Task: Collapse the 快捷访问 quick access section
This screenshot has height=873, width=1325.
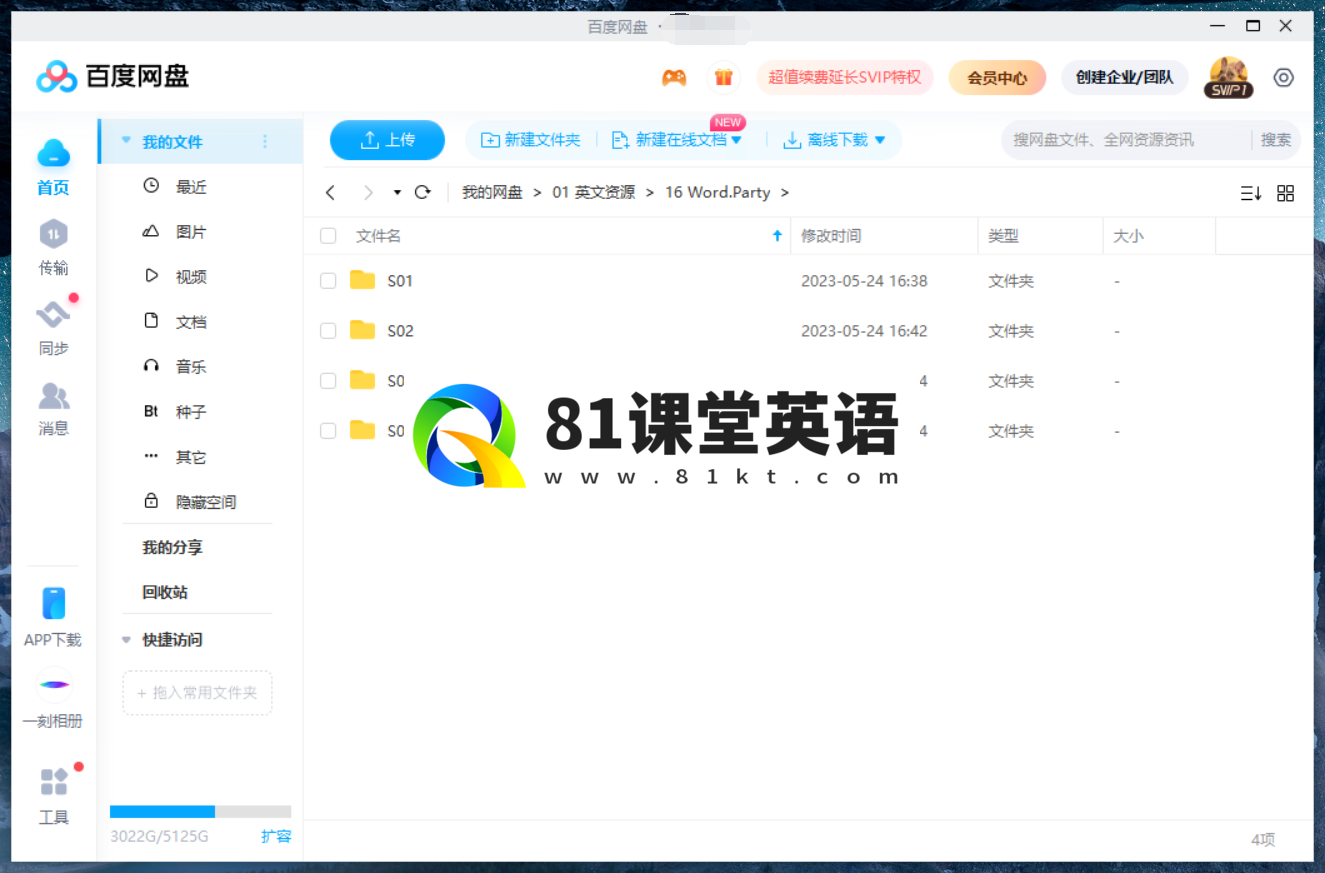Action: click(126, 640)
